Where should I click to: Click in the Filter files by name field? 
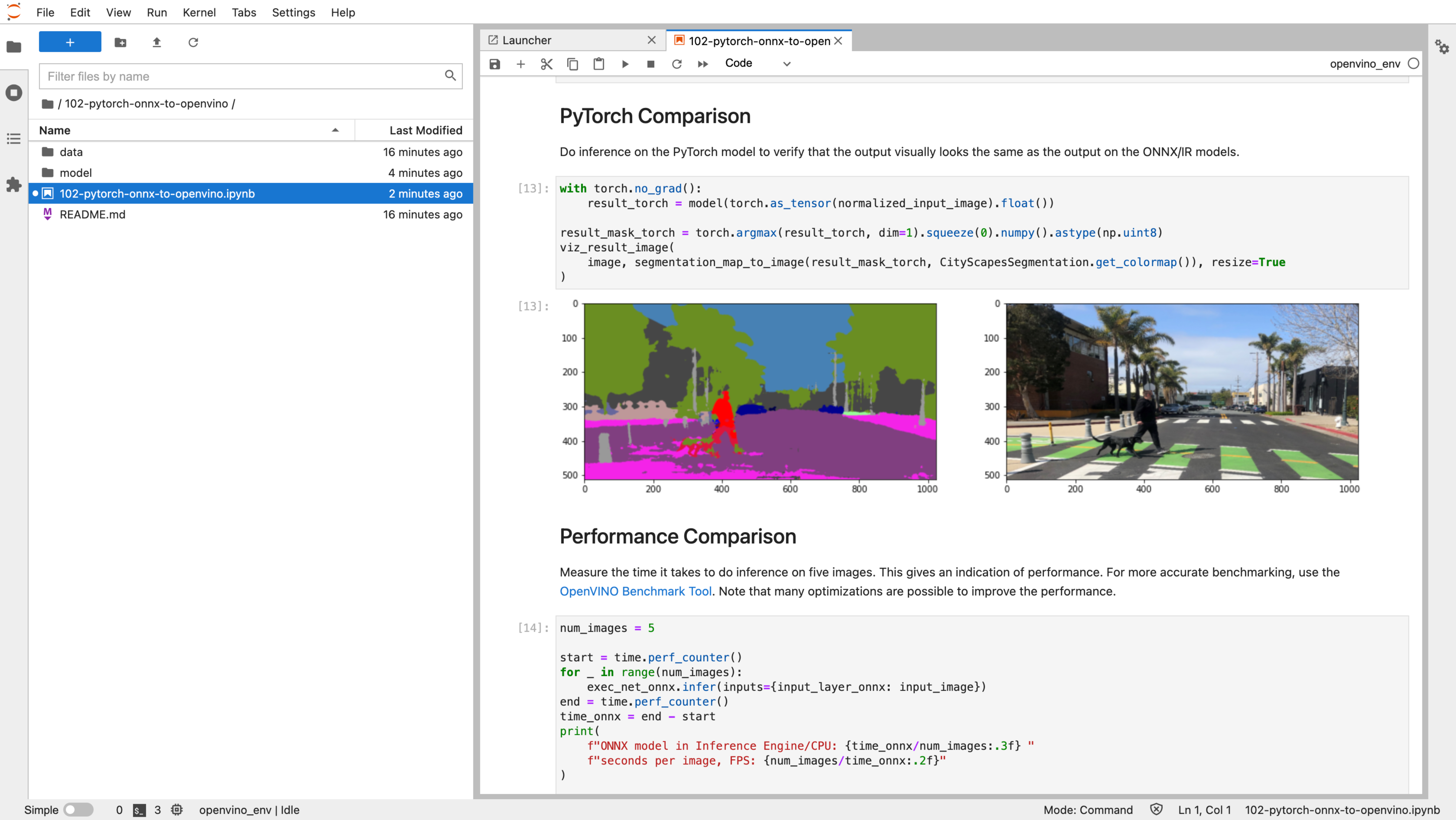(250, 76)
